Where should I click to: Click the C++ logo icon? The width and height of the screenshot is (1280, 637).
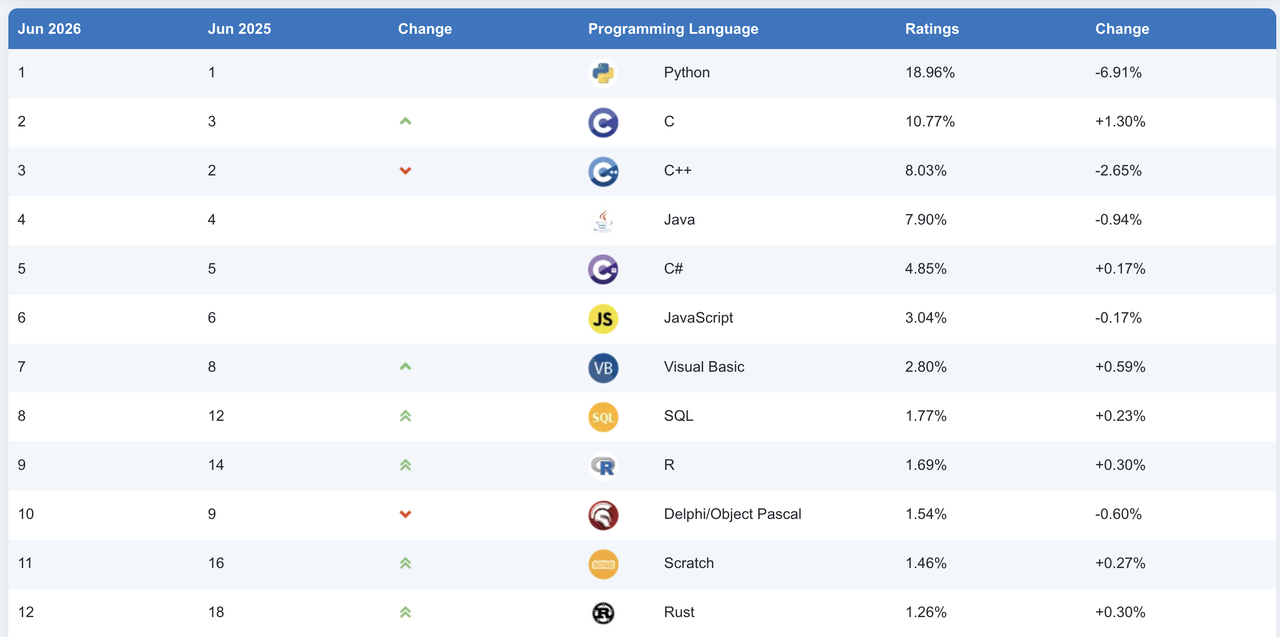click(603, 171)
